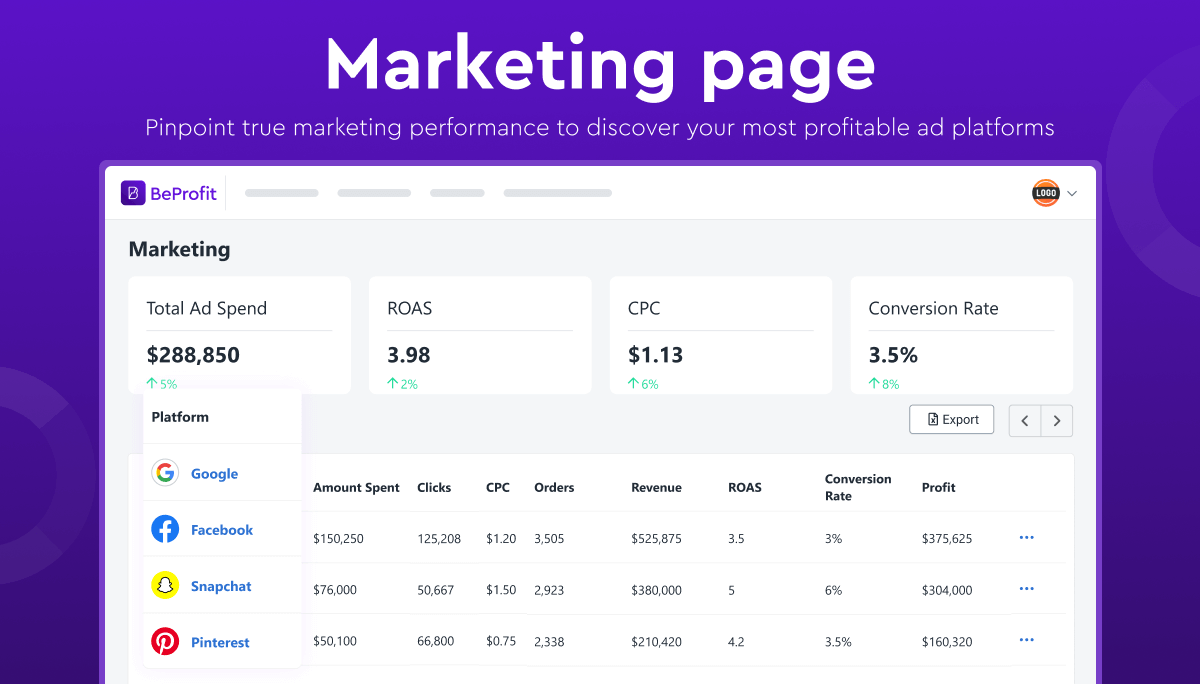The image size is (1200, 684).
Task: Click the Snapchat ghost icon
Action: pyautogui.click(x=165, y=585)
